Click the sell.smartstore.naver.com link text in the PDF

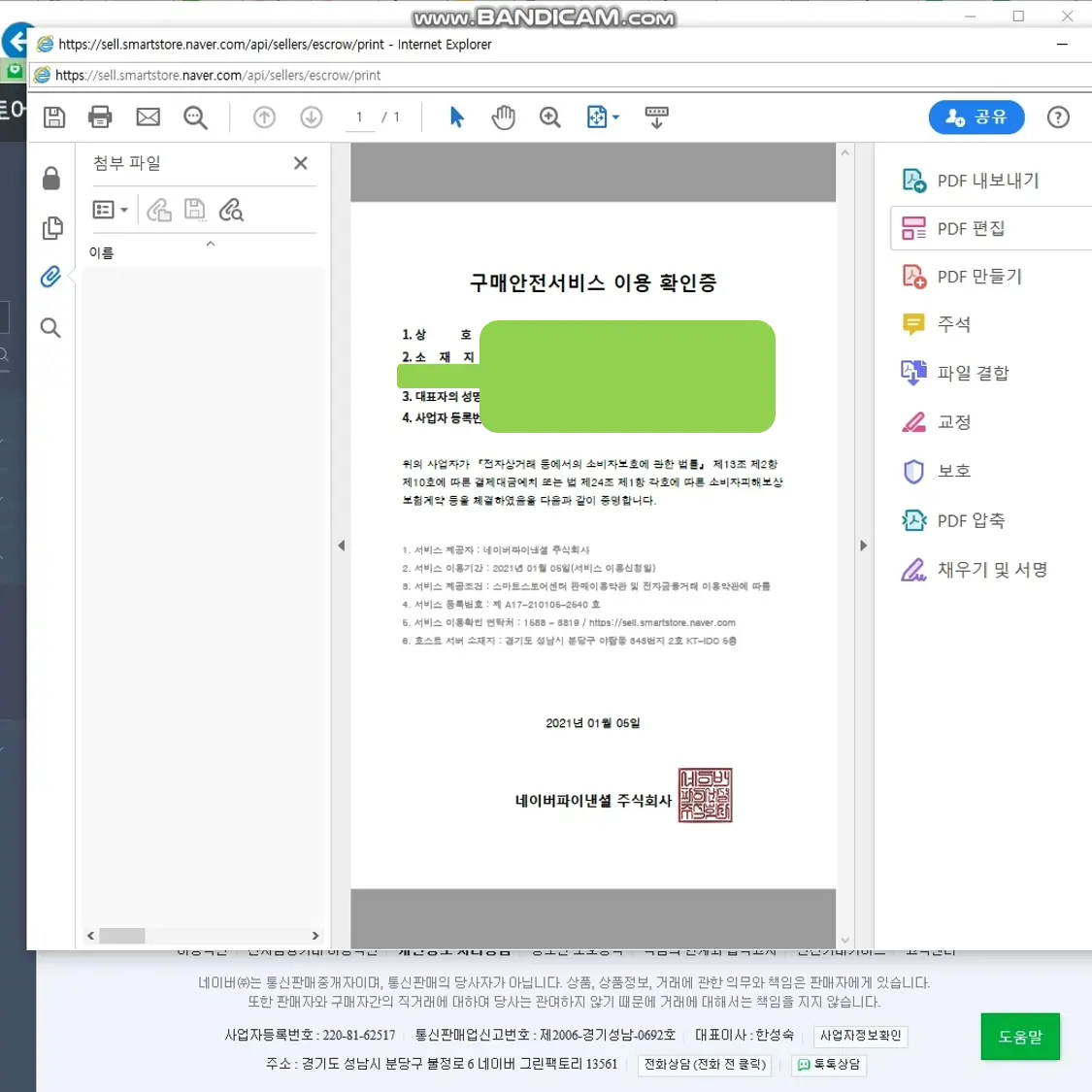(662, 622)
